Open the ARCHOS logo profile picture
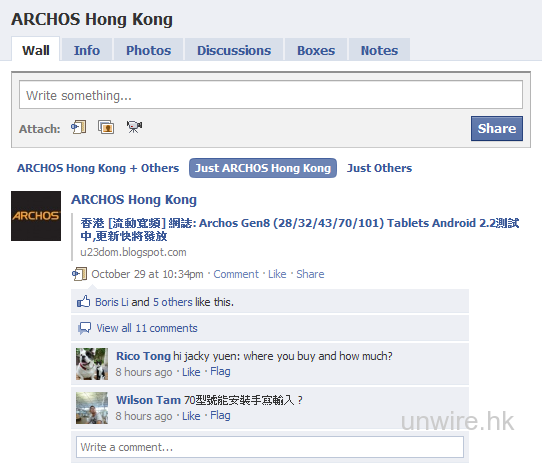The image size is (542, 464). (x=36, y=216)
